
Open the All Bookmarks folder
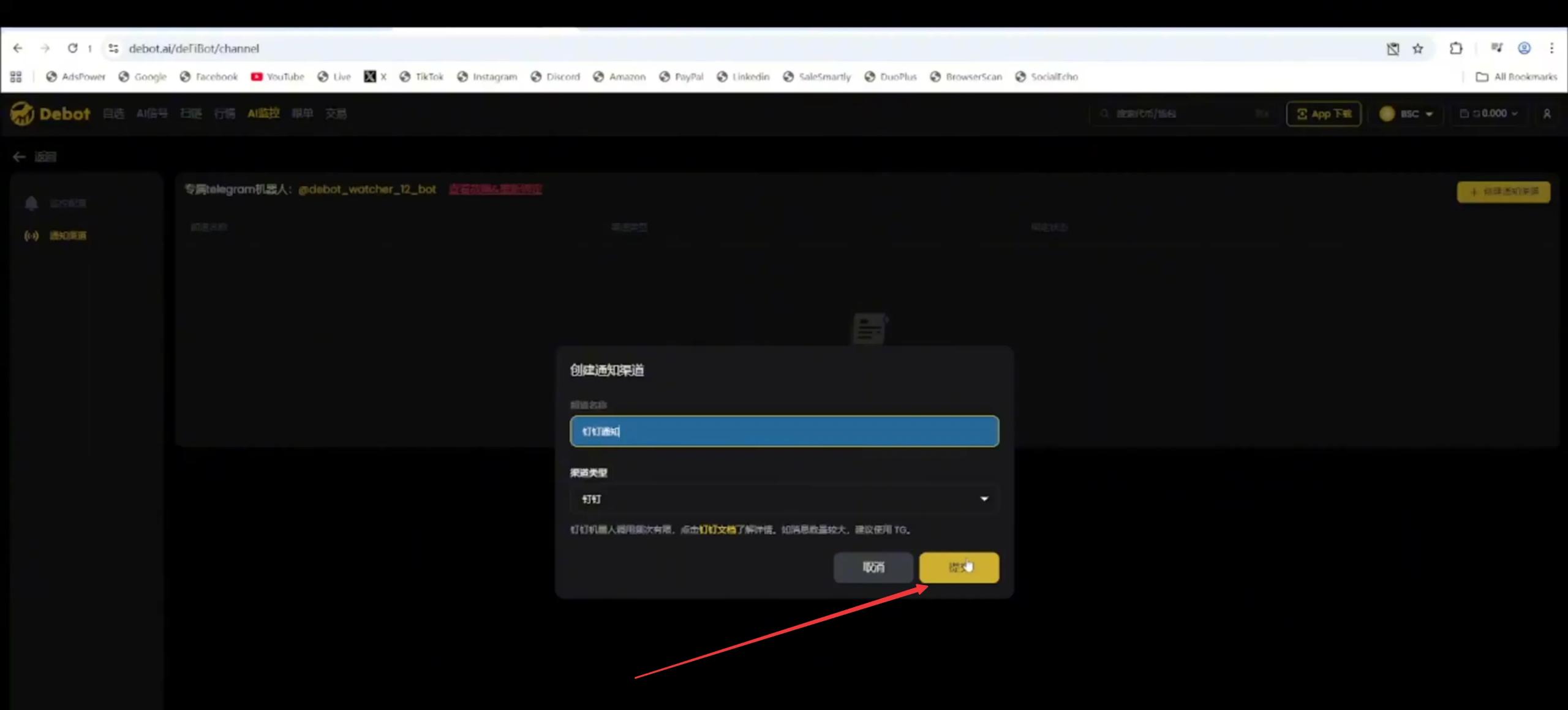click(x=1517, y=77)
